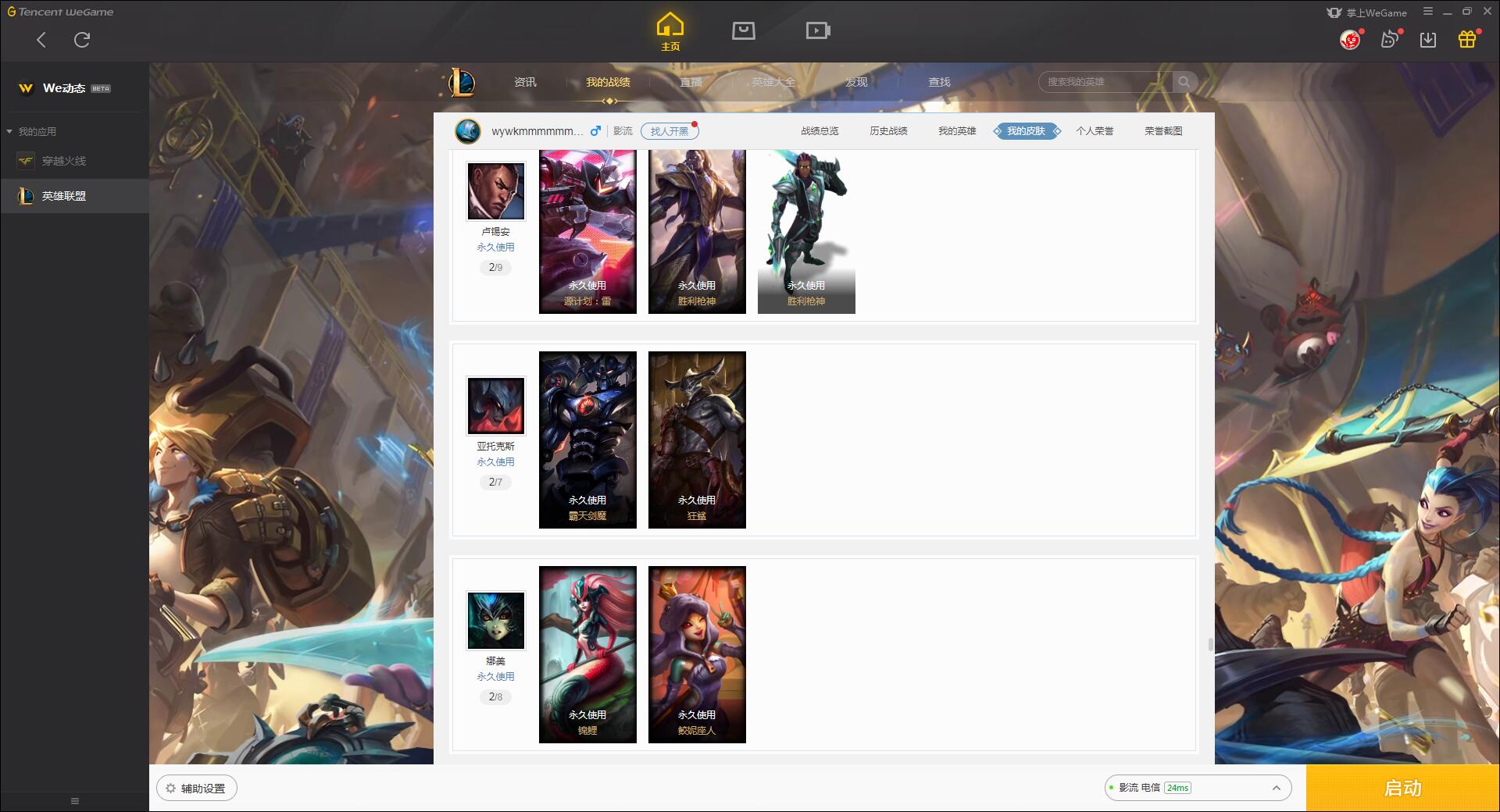Image resolution: width=1500 pixels, height=812 pixels.
Task: Open the 英雄大全 tab
Action: (773, 82)
